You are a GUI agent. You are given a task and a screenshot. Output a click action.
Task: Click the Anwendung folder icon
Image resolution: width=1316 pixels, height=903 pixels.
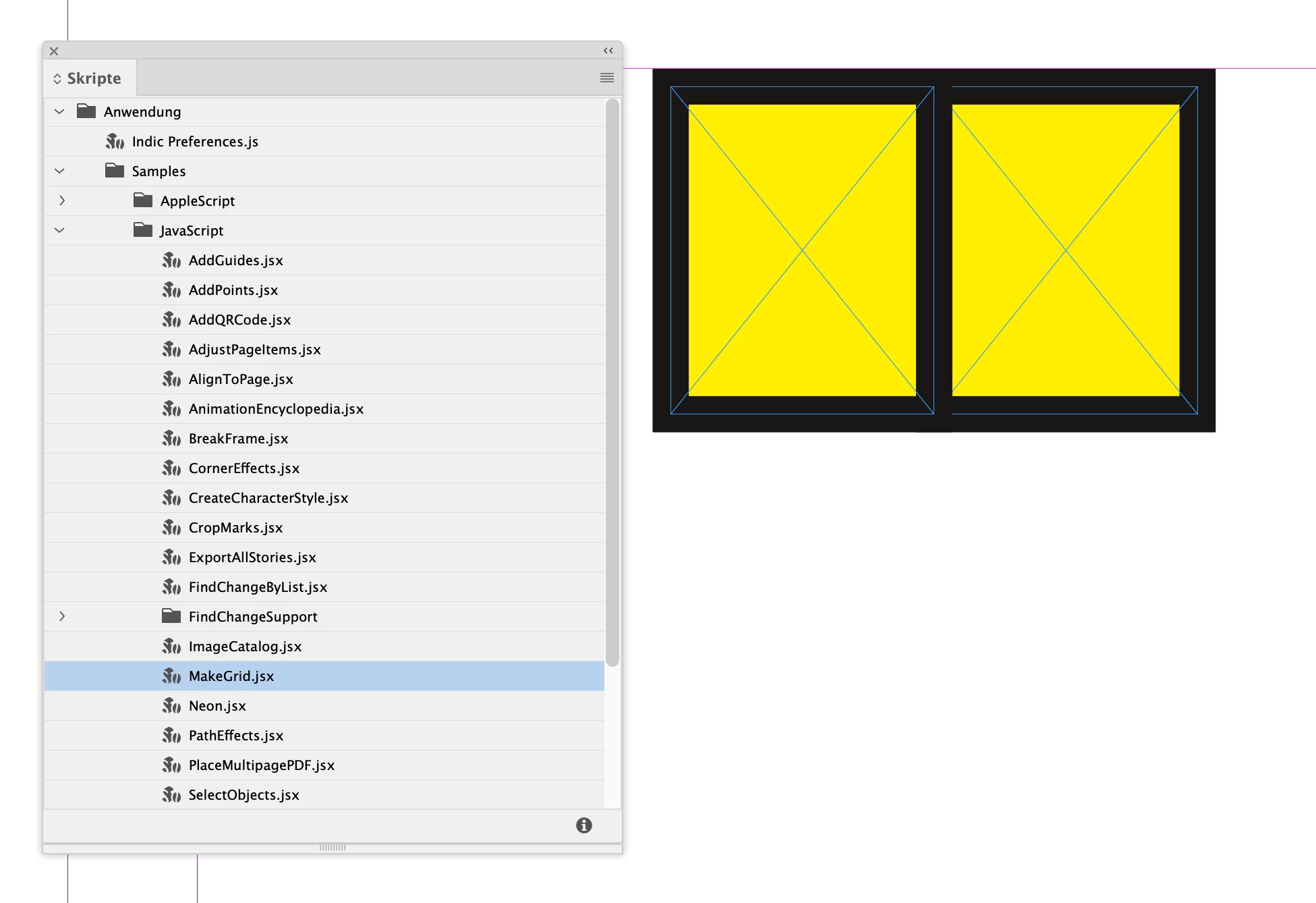point(86,111)
